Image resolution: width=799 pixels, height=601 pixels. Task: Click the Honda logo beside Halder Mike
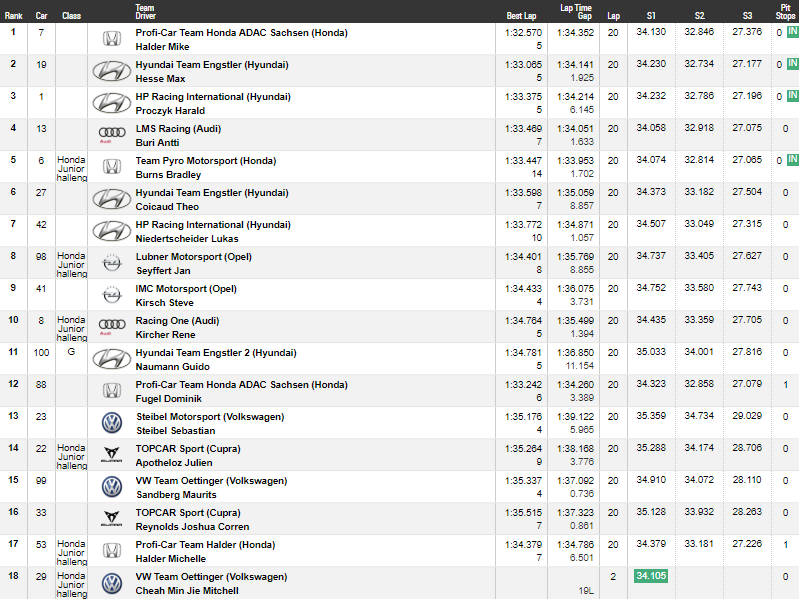(x=112, y=39)
